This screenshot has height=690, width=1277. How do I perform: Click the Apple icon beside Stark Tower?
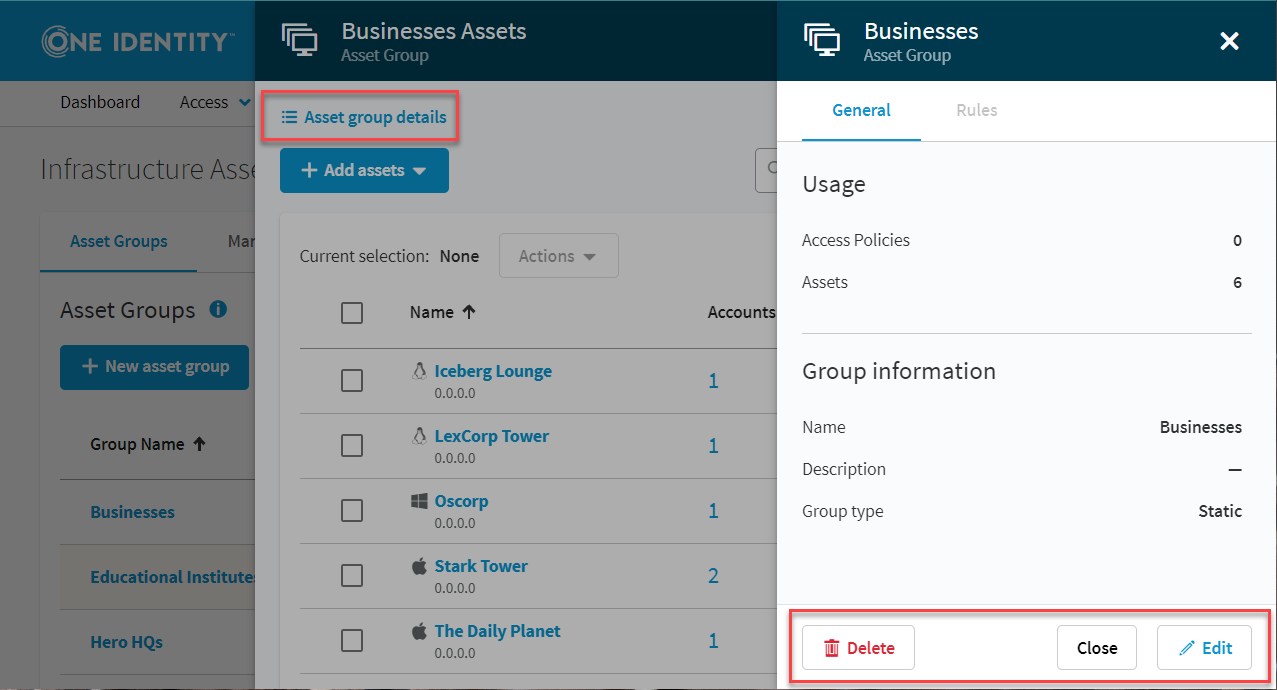click(x=419, y=566)
